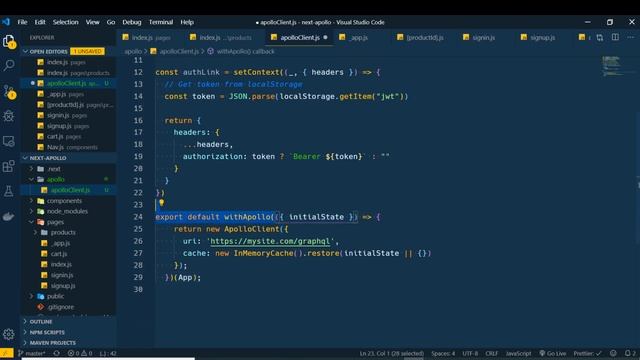640x360 pixels.
Task: Expand the public folder
Action: pos(31,296)
